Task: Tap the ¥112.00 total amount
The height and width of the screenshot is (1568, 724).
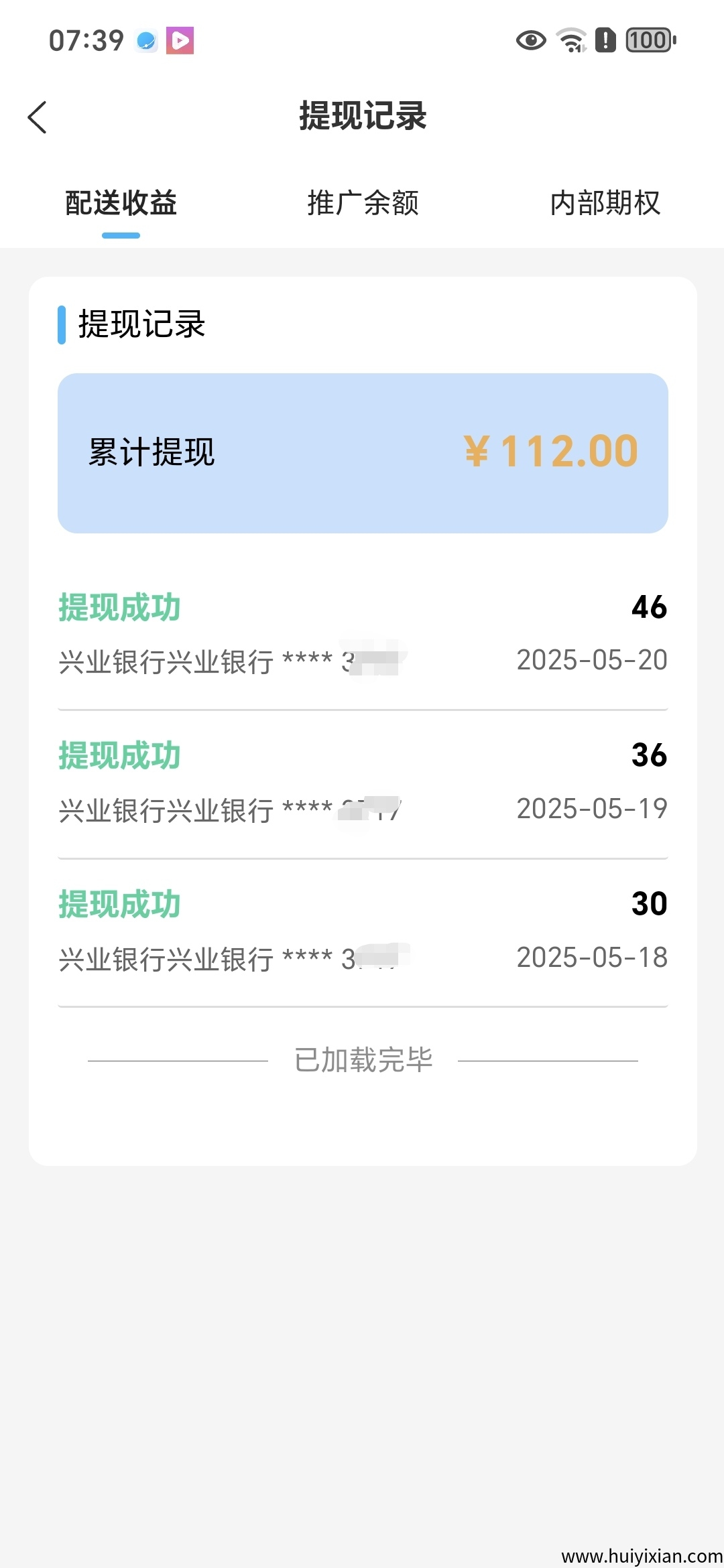Action: pyautogui.click(x=551, y=451)
